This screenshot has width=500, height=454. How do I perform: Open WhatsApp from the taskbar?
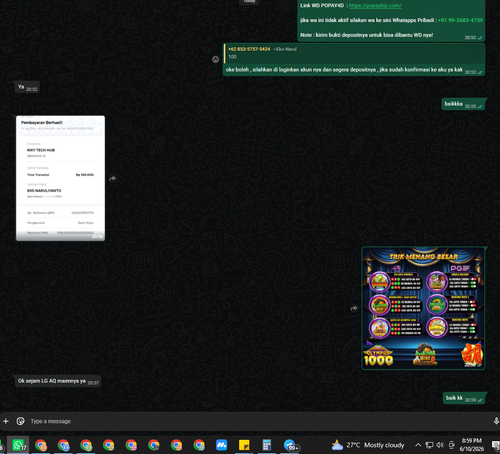(18, 445)
